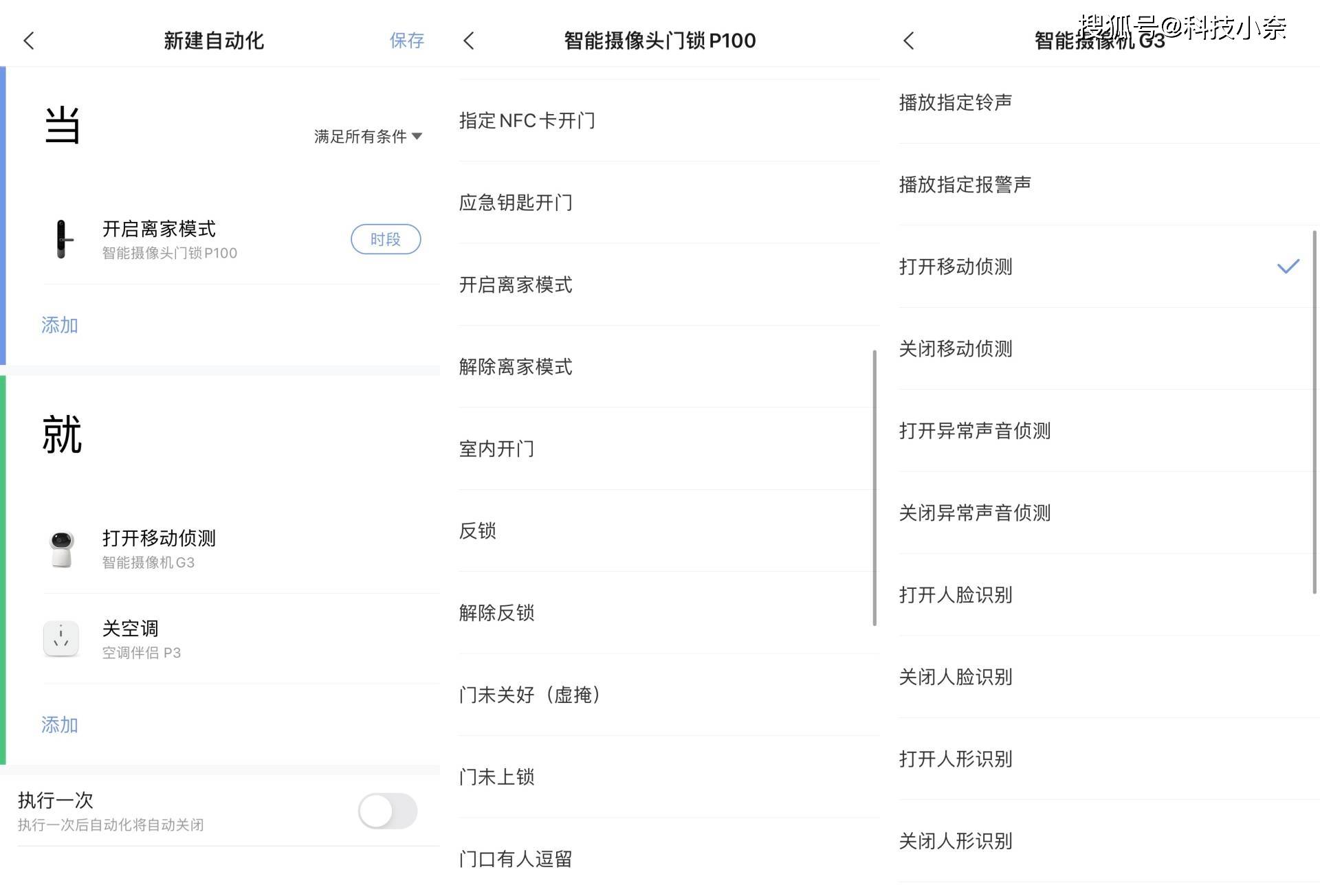Image resolution: width=1320 pixels, height=896 pixels.
Task: Select 开启离家模式 in door lock list
Action: pyautogui.click(x=669, y=284)
